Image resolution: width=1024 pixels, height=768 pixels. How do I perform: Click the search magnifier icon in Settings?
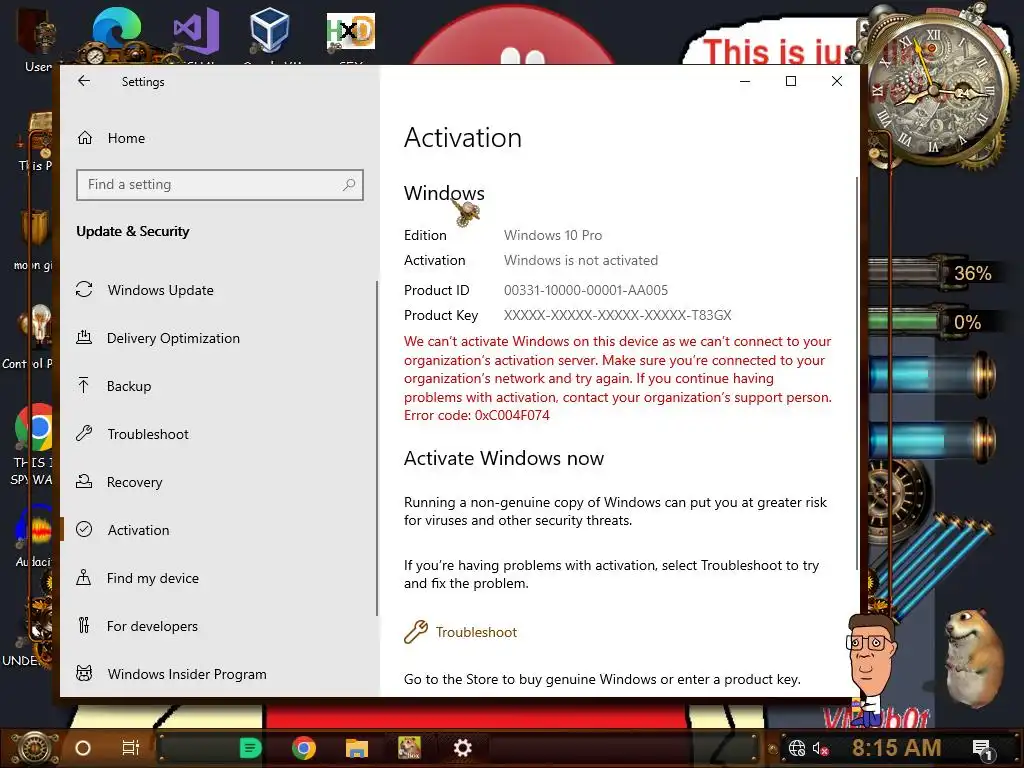coord(349,185)
